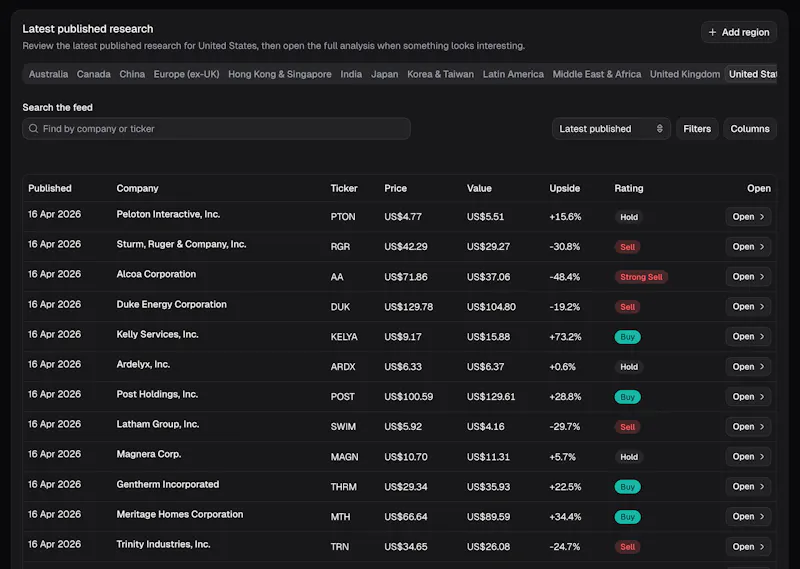
Task: Select the India region tab
Action: coord(351,74)
